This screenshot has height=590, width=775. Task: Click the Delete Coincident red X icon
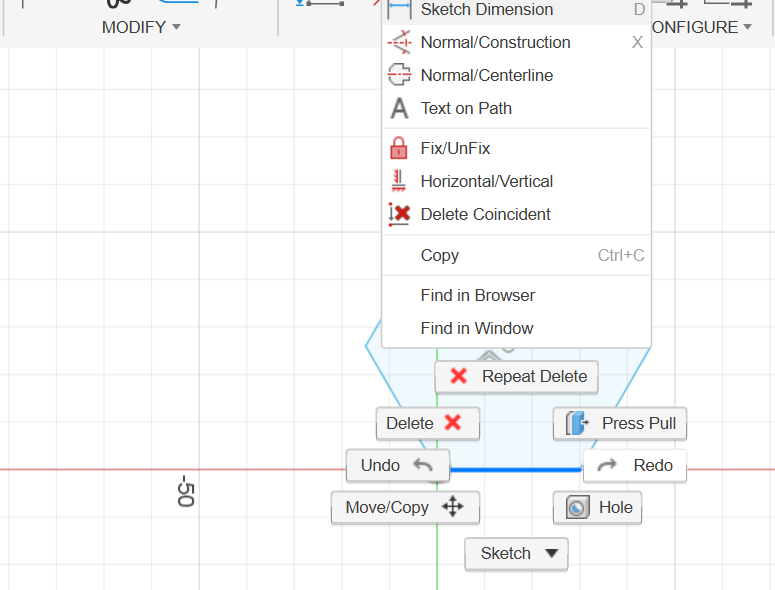(x=399, y=214)
